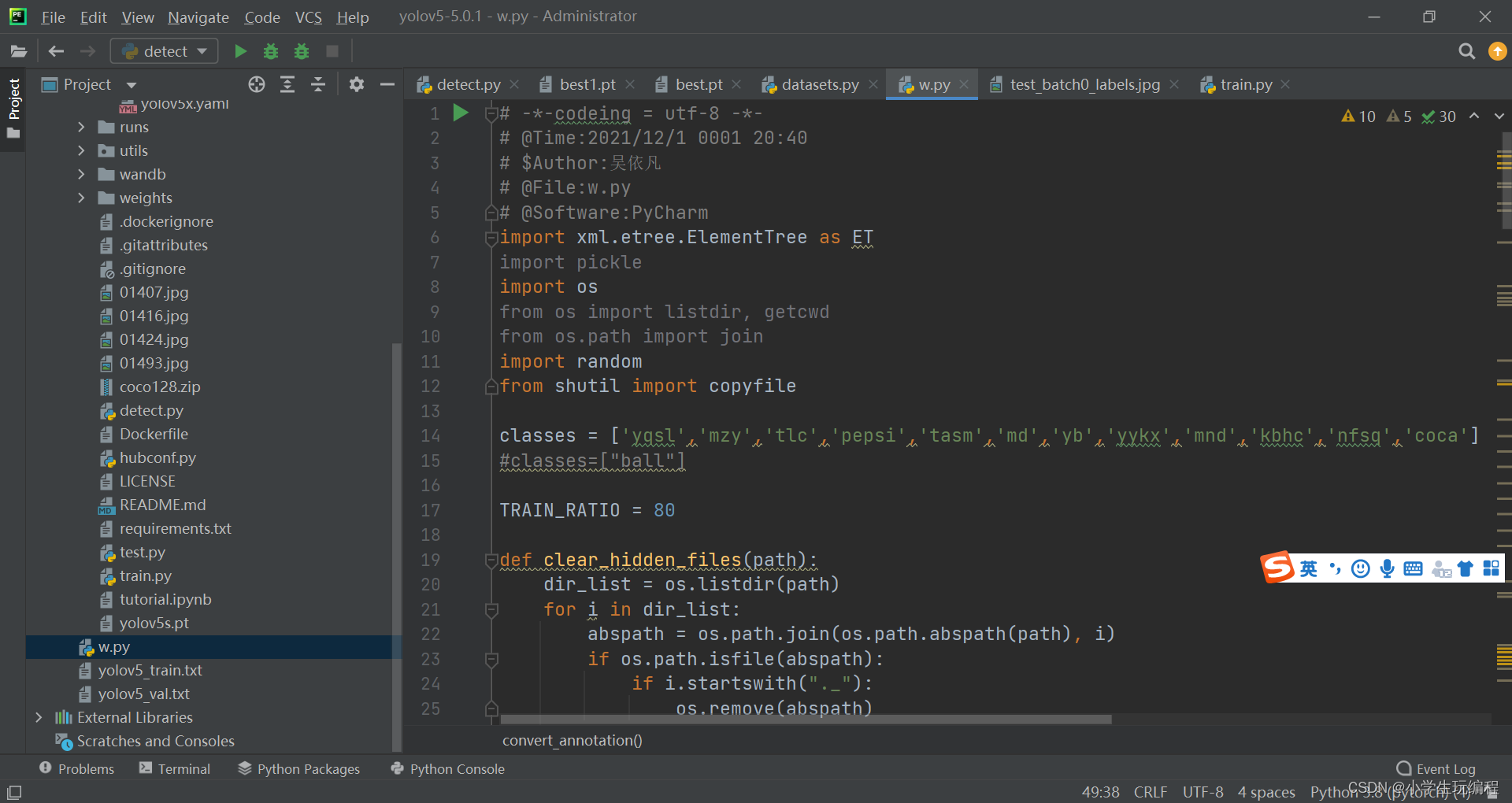The height and width of the screenshot is (803, 1512).
Task: Hide the Project panel with minus icon
Action: click(387, 84)
